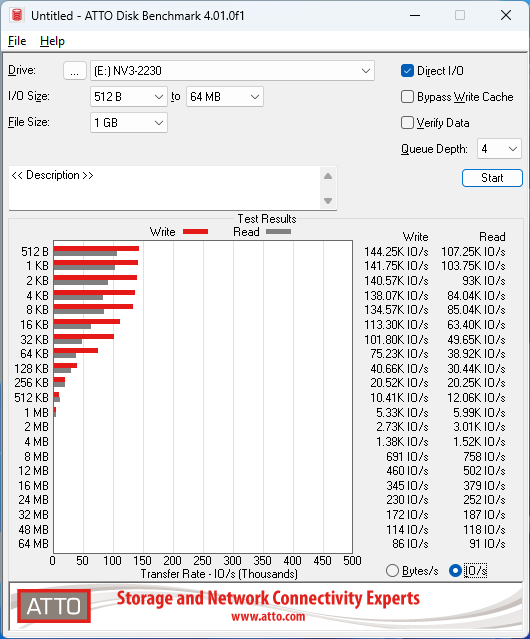This screenshot has width=530, height=639.
Task: Open the File Size dropdown
Action: [129, 123]
